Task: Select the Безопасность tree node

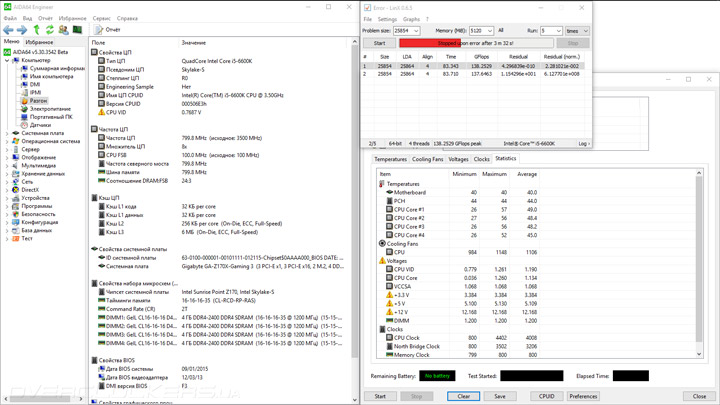Action: (x=38, y=214)
